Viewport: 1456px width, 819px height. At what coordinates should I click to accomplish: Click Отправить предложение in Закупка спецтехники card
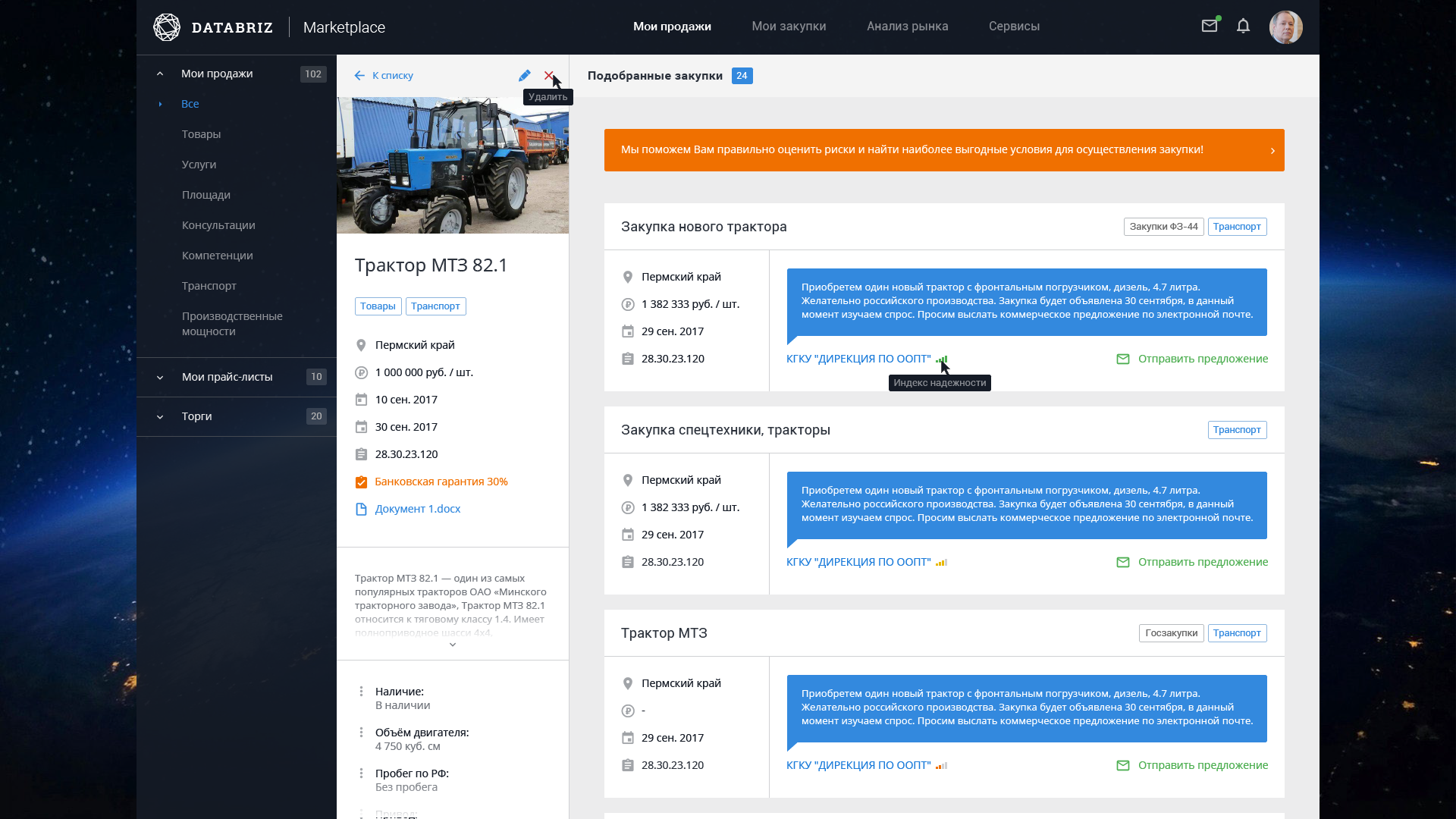pos(1203,562)
